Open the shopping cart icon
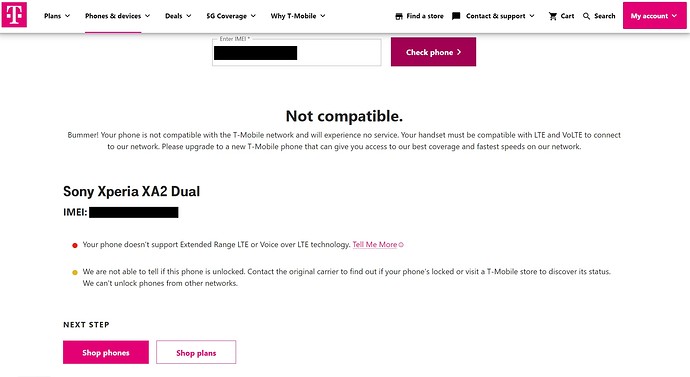Screen dimensions: 690x377 pyautogui.click(x=553, y=16)
